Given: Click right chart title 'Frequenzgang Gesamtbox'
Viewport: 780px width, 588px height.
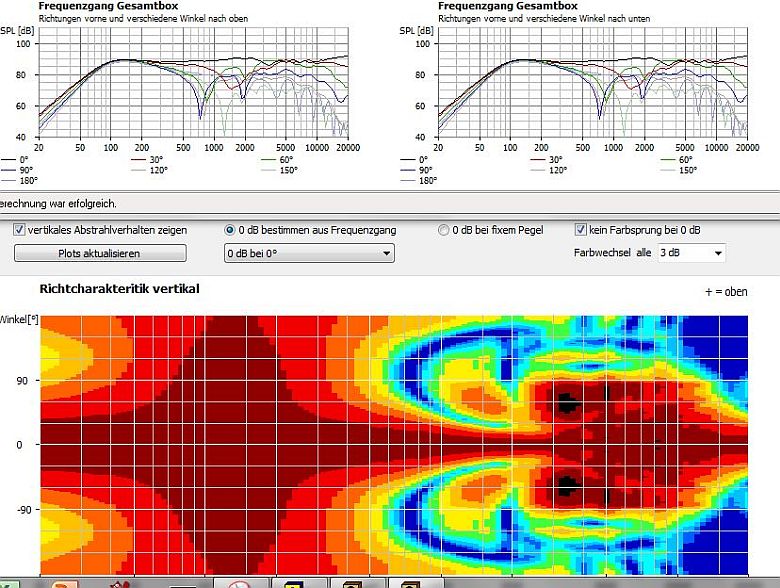Looking at the screenshot, I should pos(507,6).
